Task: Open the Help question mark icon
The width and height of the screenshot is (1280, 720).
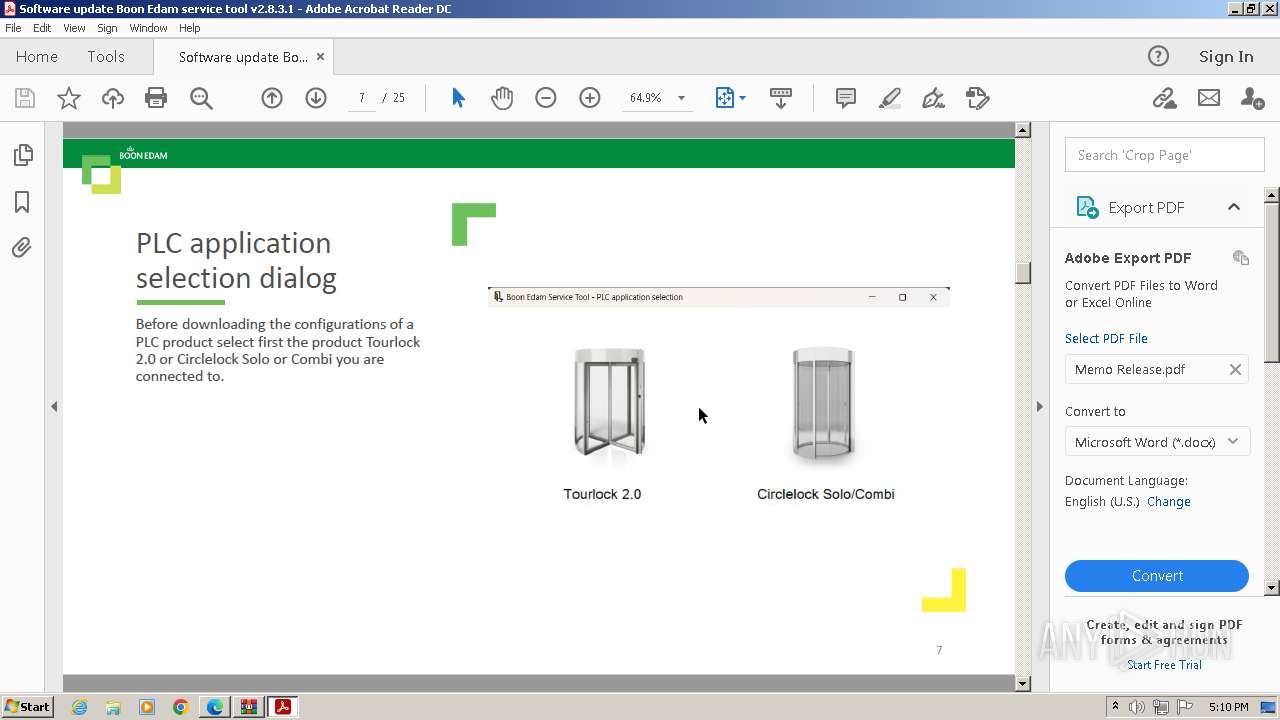Action: pos(1158,57)
